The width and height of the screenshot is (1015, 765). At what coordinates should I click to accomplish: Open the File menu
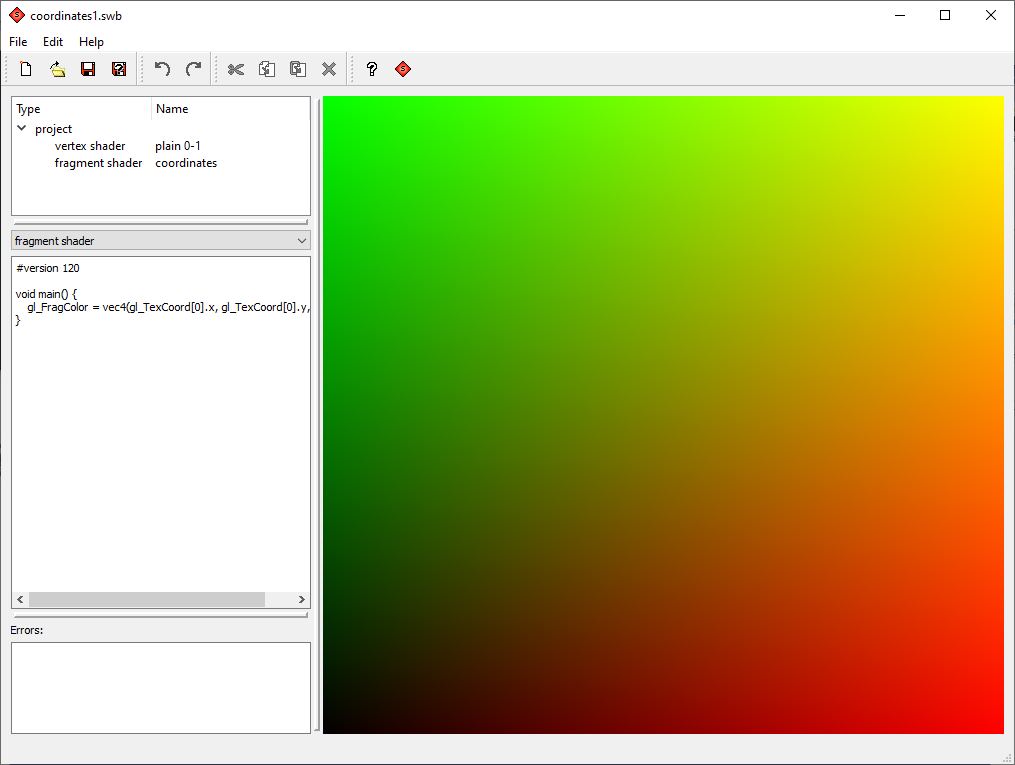18,41
